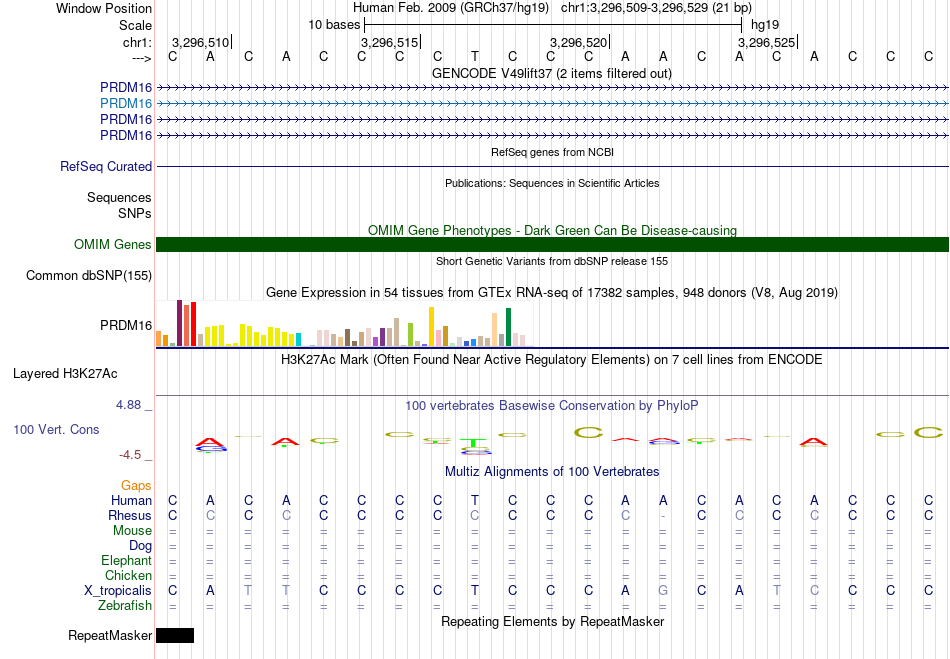Image resolution: width=950 pixels, height=659 pixels.
Task: Click the Elephant species label
Action: pyautogui.click(x=126, y=561)
